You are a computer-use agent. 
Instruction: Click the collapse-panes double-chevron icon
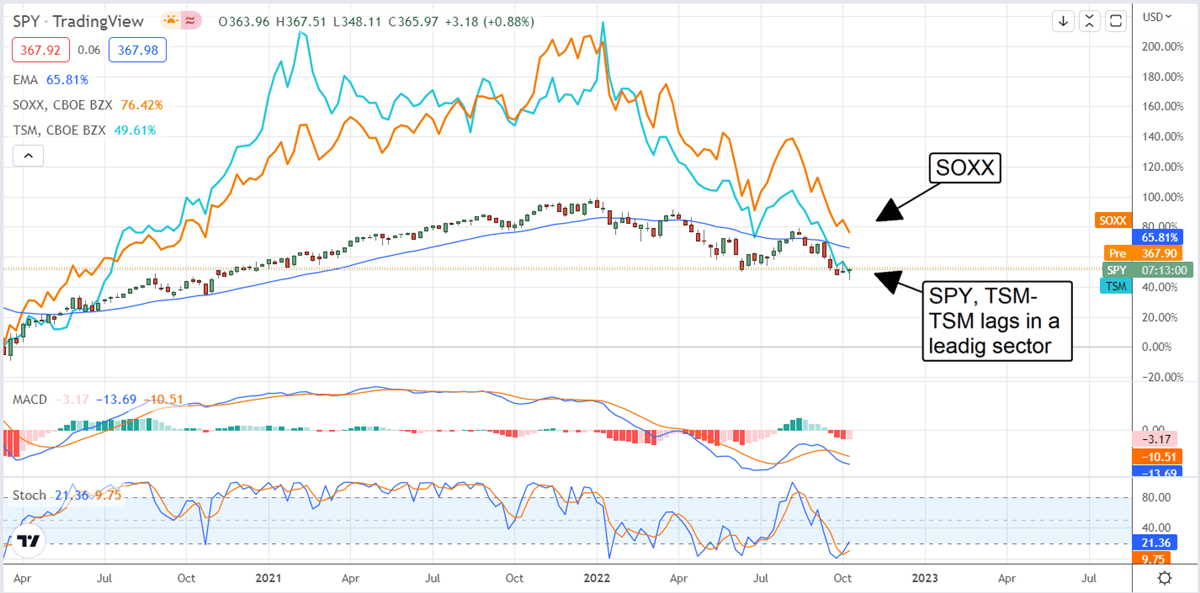[1089, 20]
